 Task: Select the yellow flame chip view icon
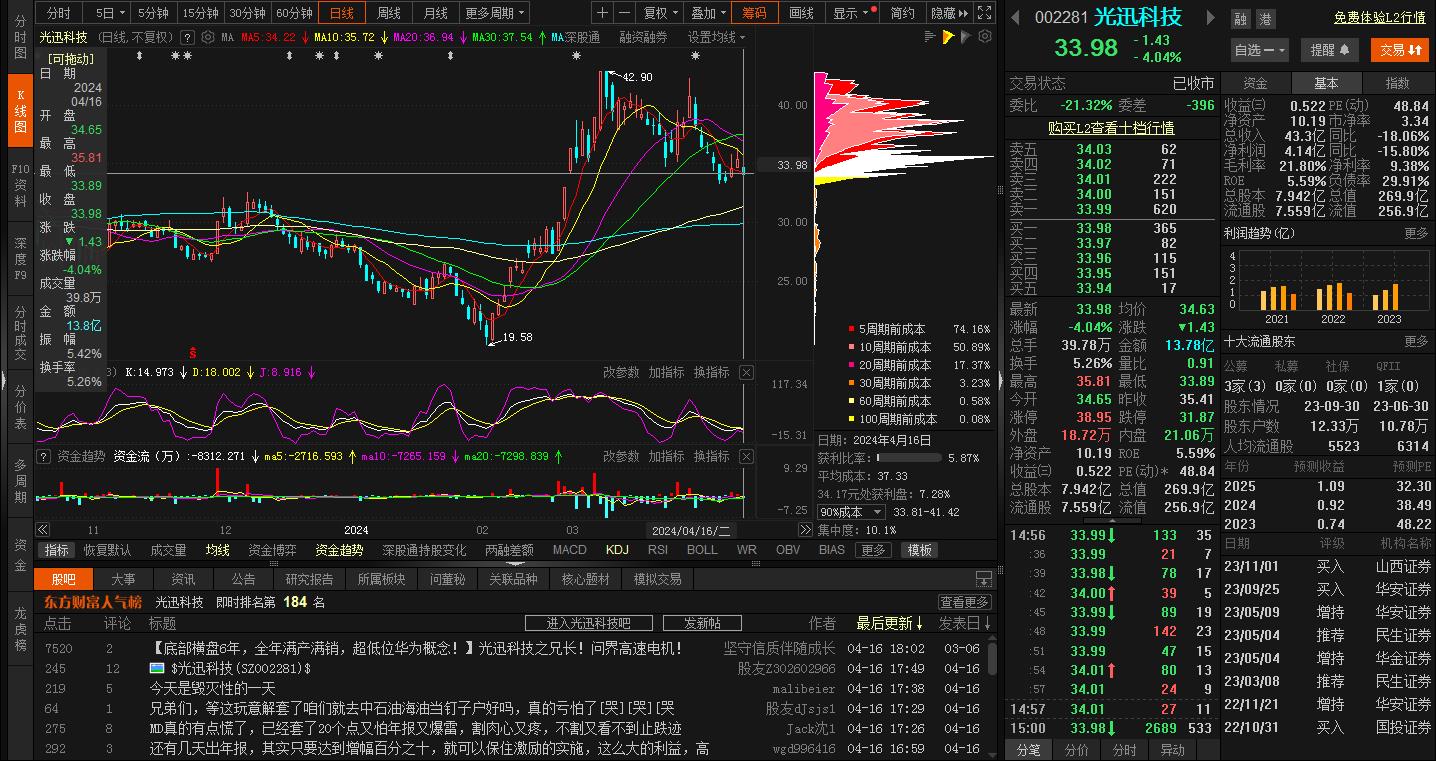coord(948,36)
